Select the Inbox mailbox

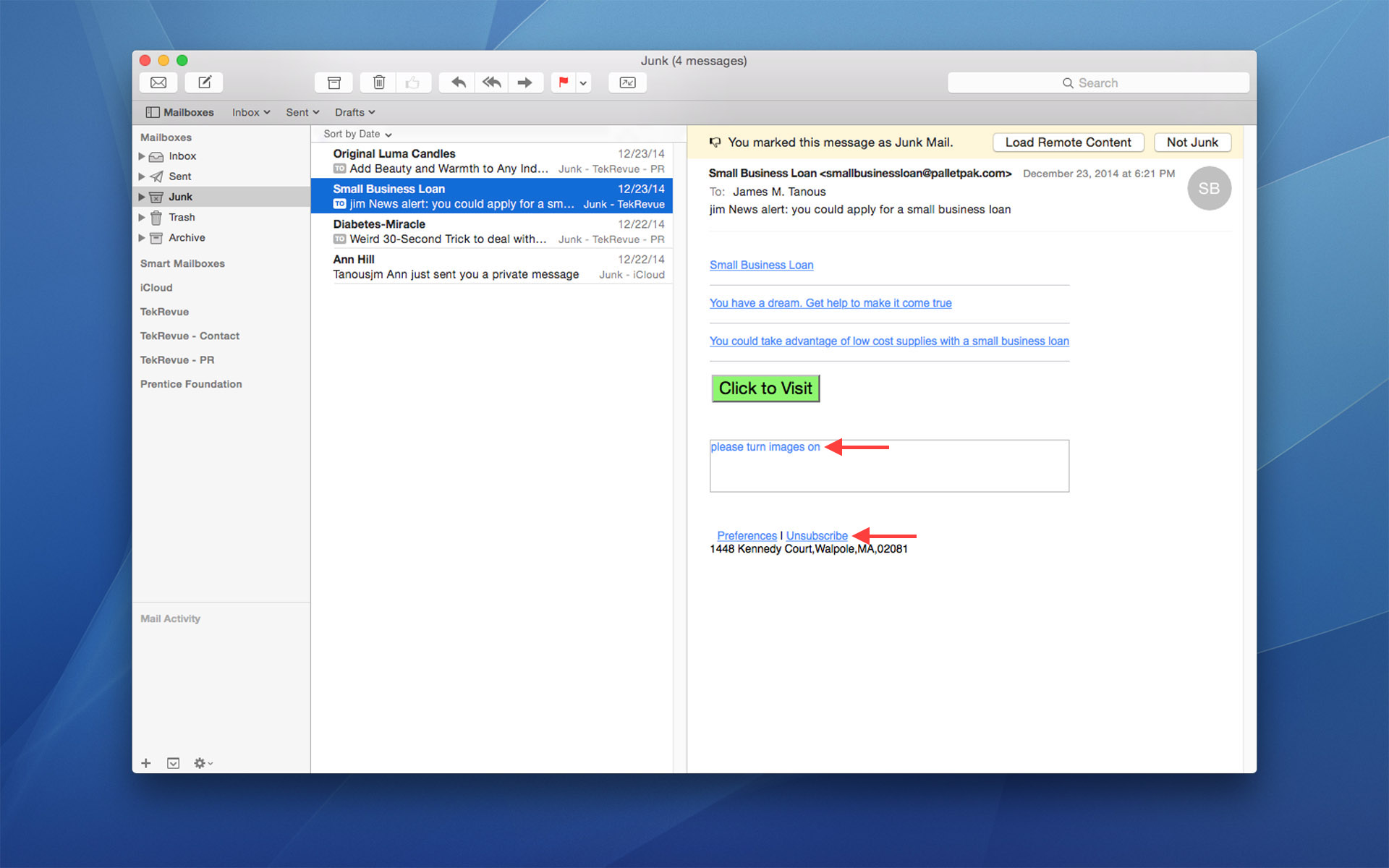coord(221,156)
